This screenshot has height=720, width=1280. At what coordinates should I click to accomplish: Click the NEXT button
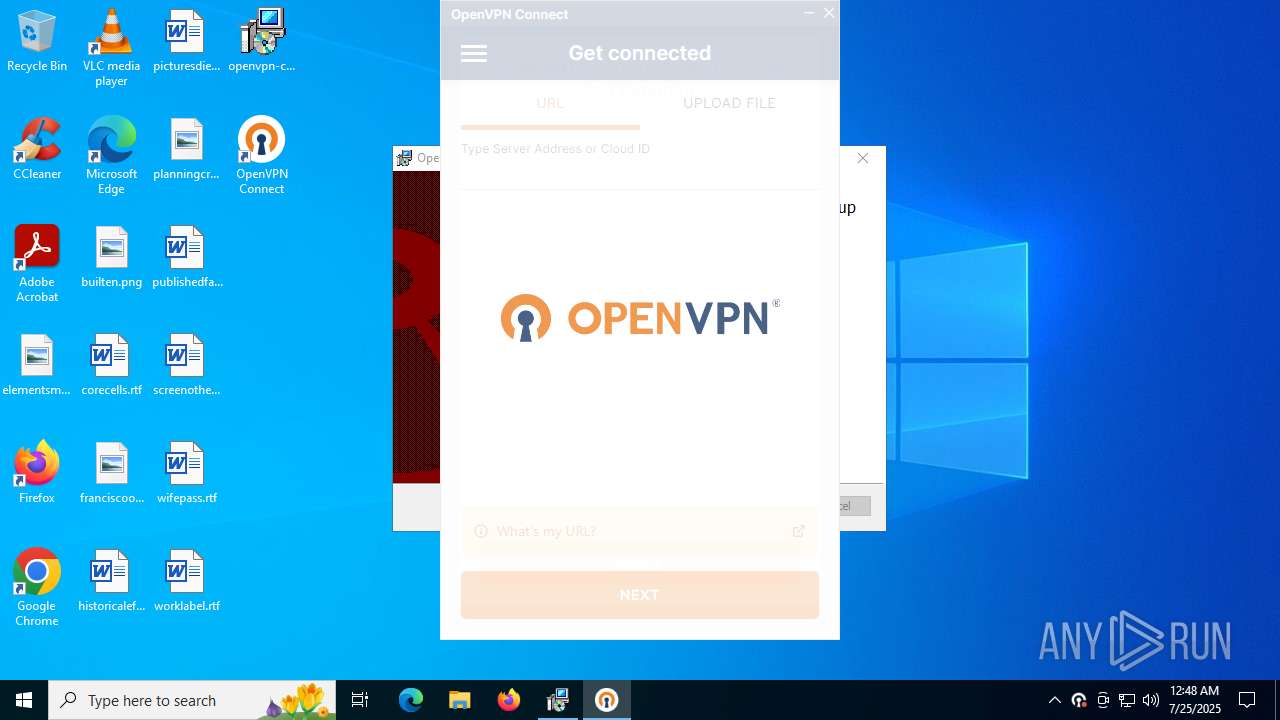(640, 595)
